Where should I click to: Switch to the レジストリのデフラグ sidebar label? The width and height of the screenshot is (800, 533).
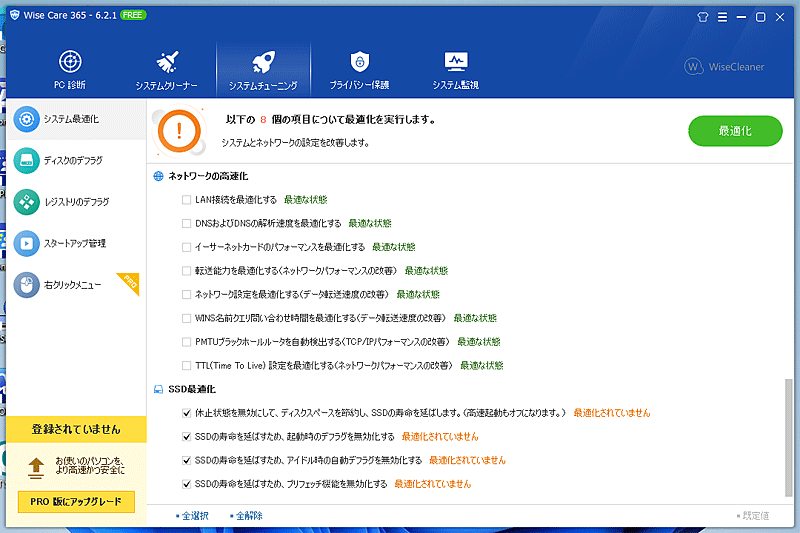coord(77,202)
